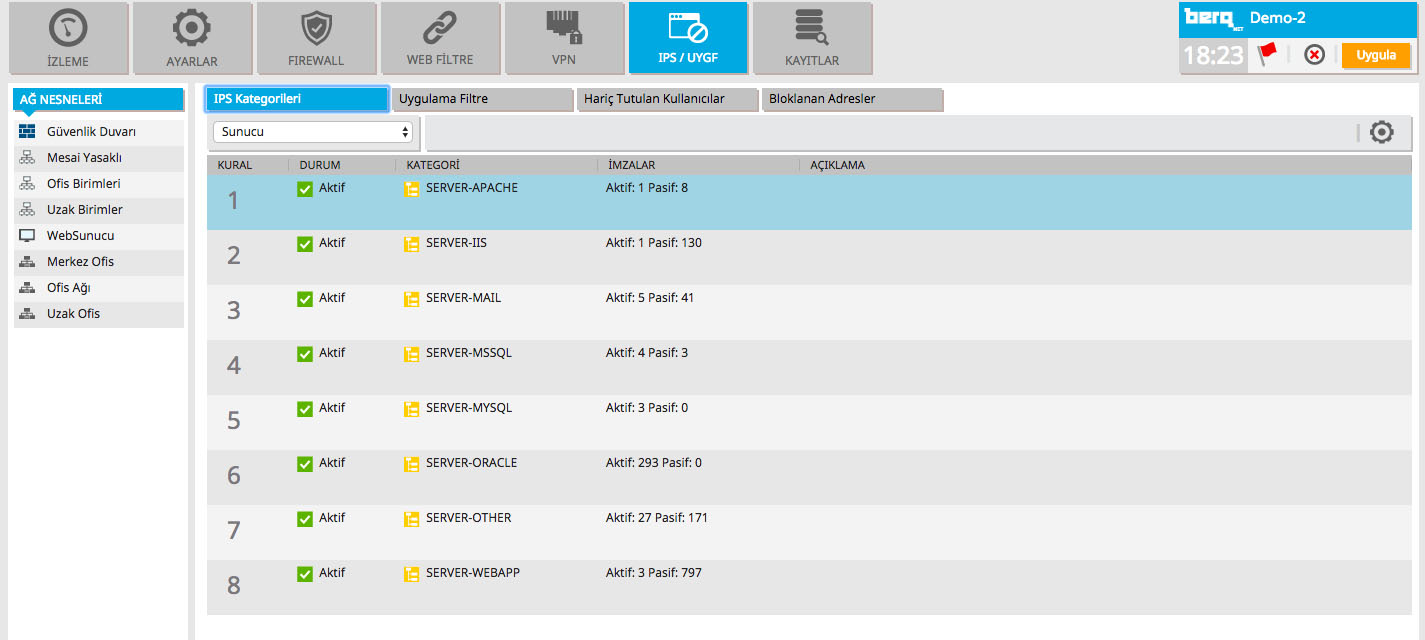Expand the SERVER-IIS category folder icon
Image resolution: width=1425 pixels, height=640 pixels.
[x=411, y=244]
